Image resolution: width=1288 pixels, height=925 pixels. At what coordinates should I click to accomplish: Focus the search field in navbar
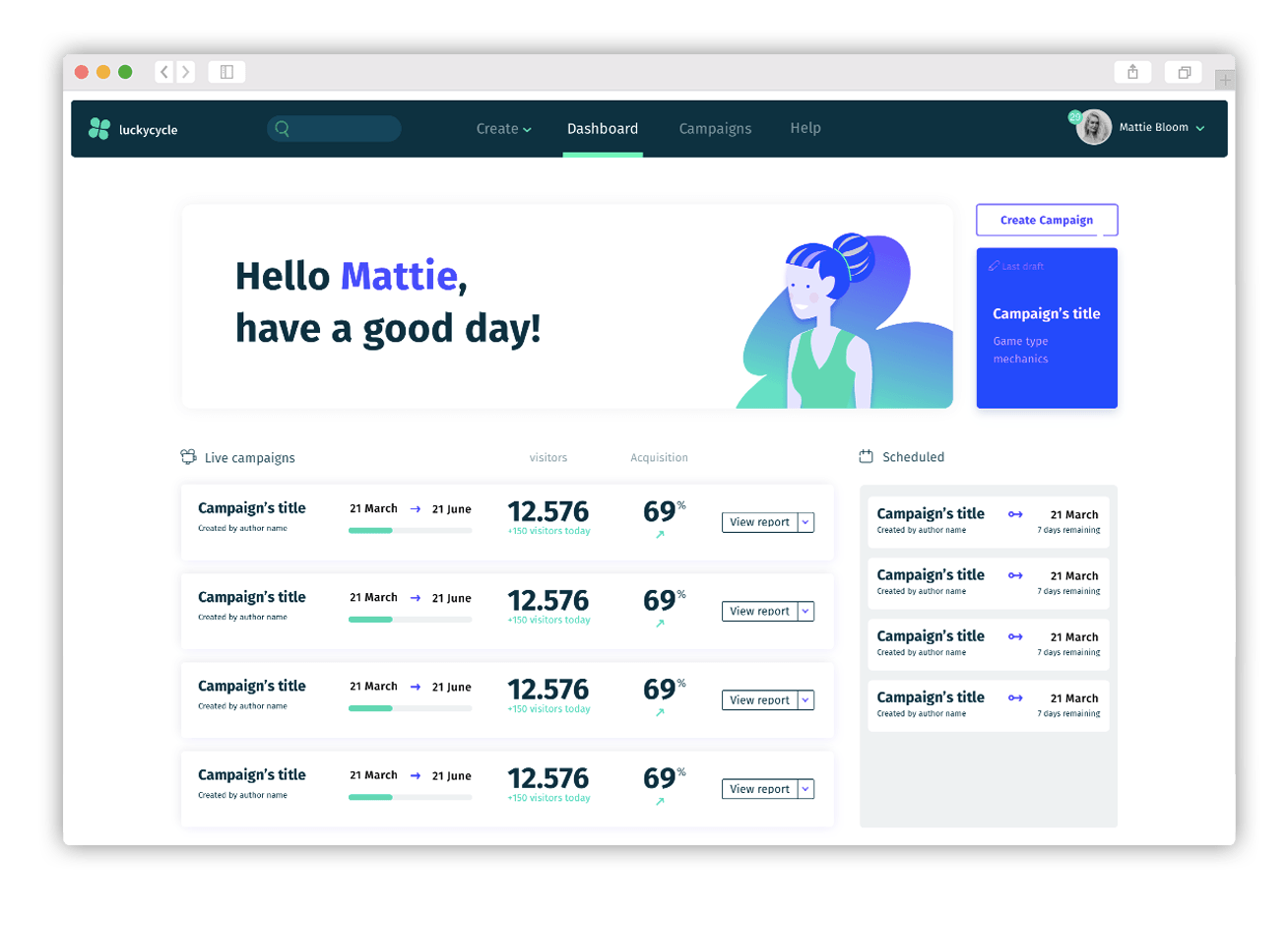pos(334,129)
